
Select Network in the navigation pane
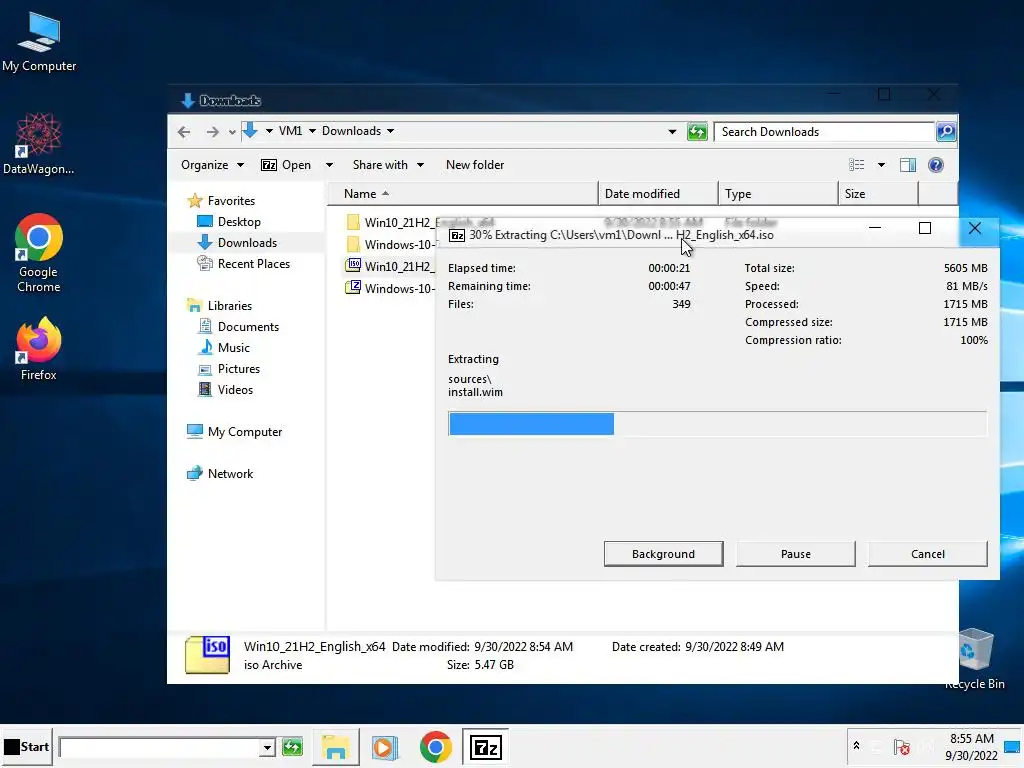(x=221, y=473)
